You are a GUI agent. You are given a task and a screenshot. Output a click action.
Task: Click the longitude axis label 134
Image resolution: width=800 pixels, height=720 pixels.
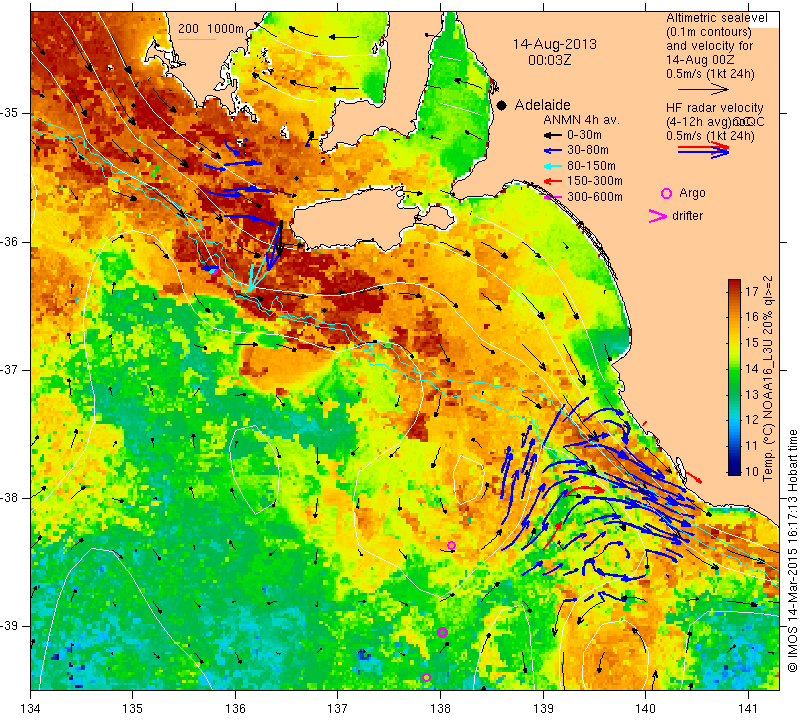31,709
